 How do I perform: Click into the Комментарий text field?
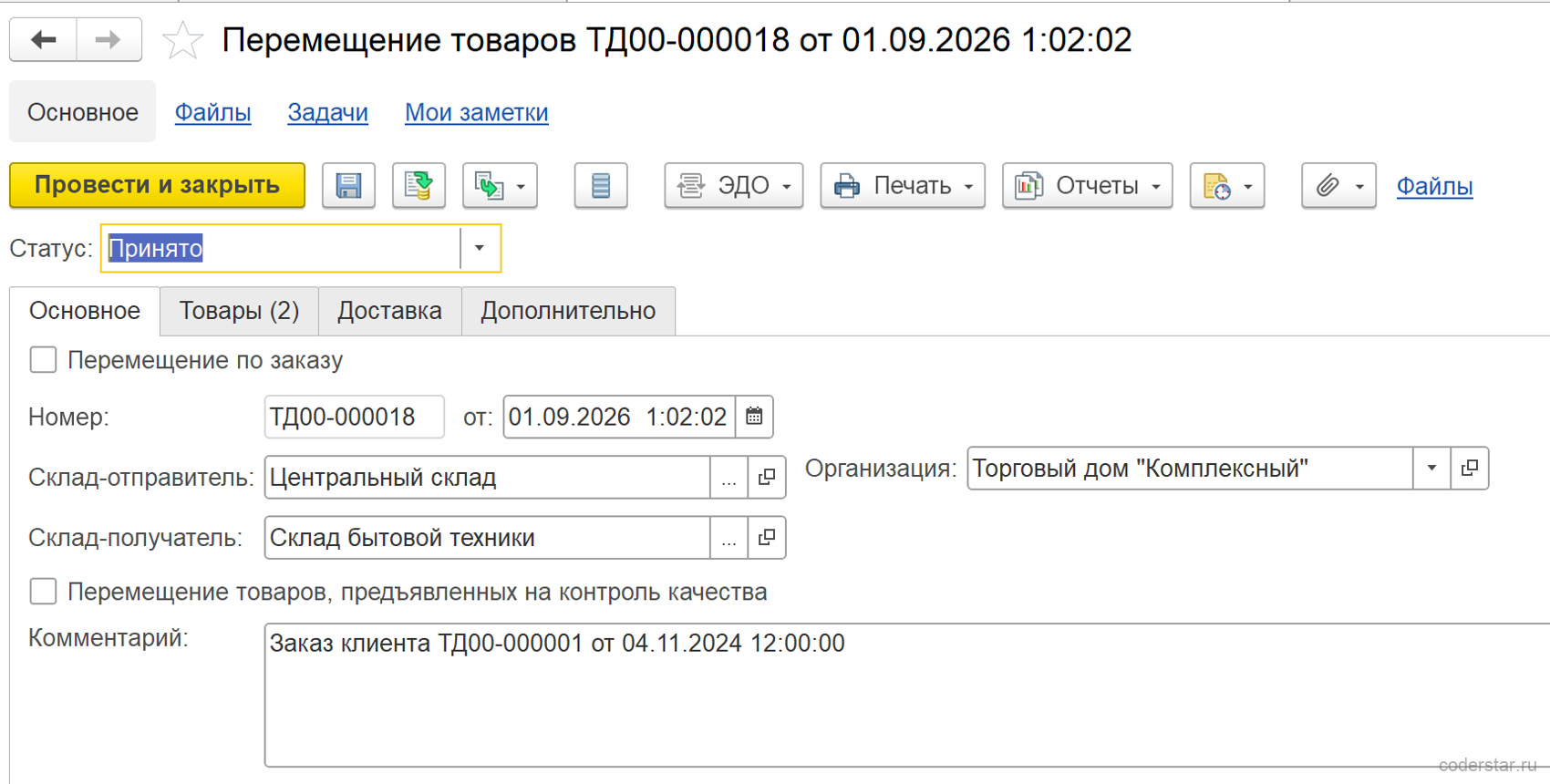coord(907,695)
